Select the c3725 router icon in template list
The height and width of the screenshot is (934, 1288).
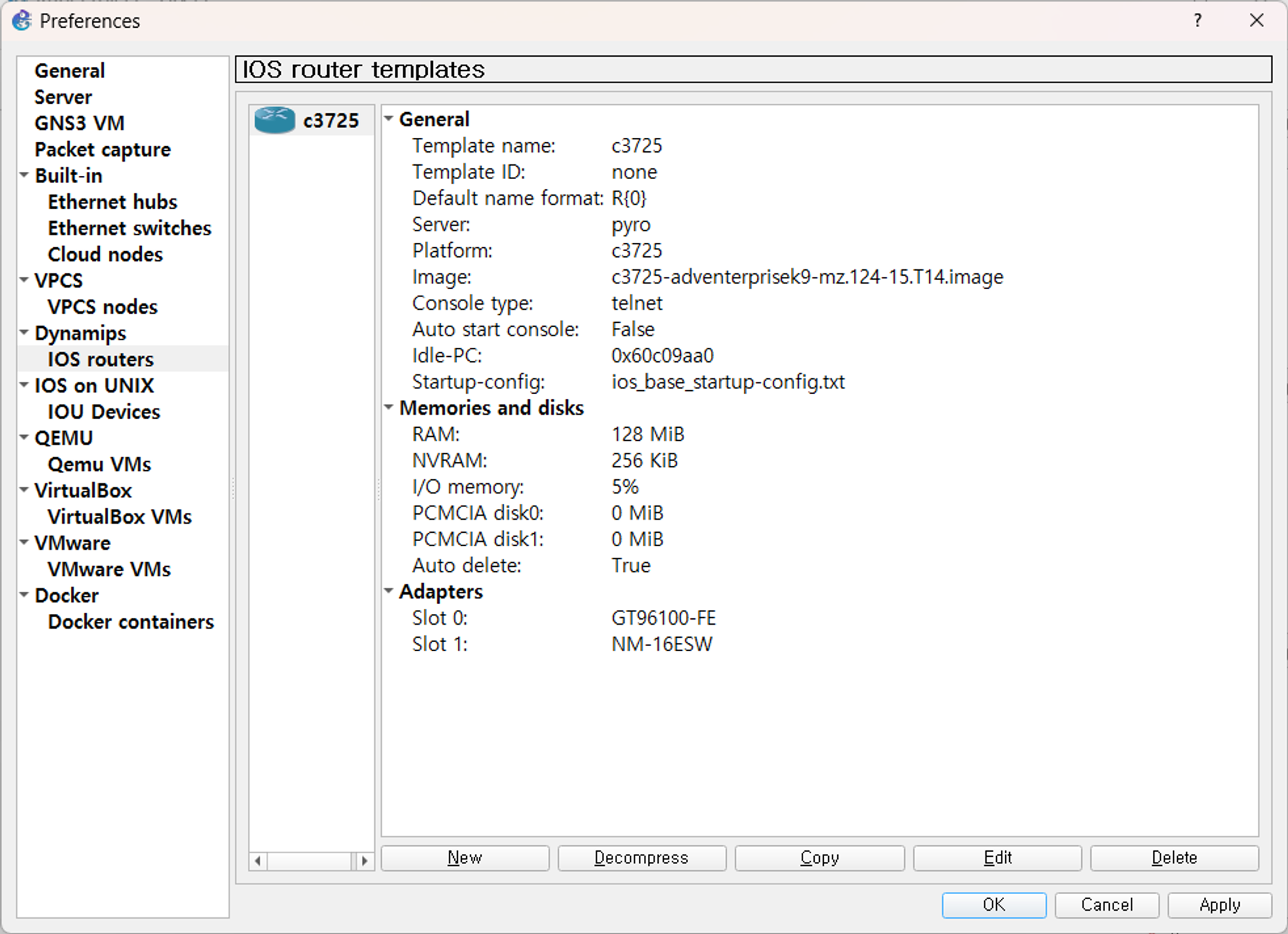pos(275,120)
